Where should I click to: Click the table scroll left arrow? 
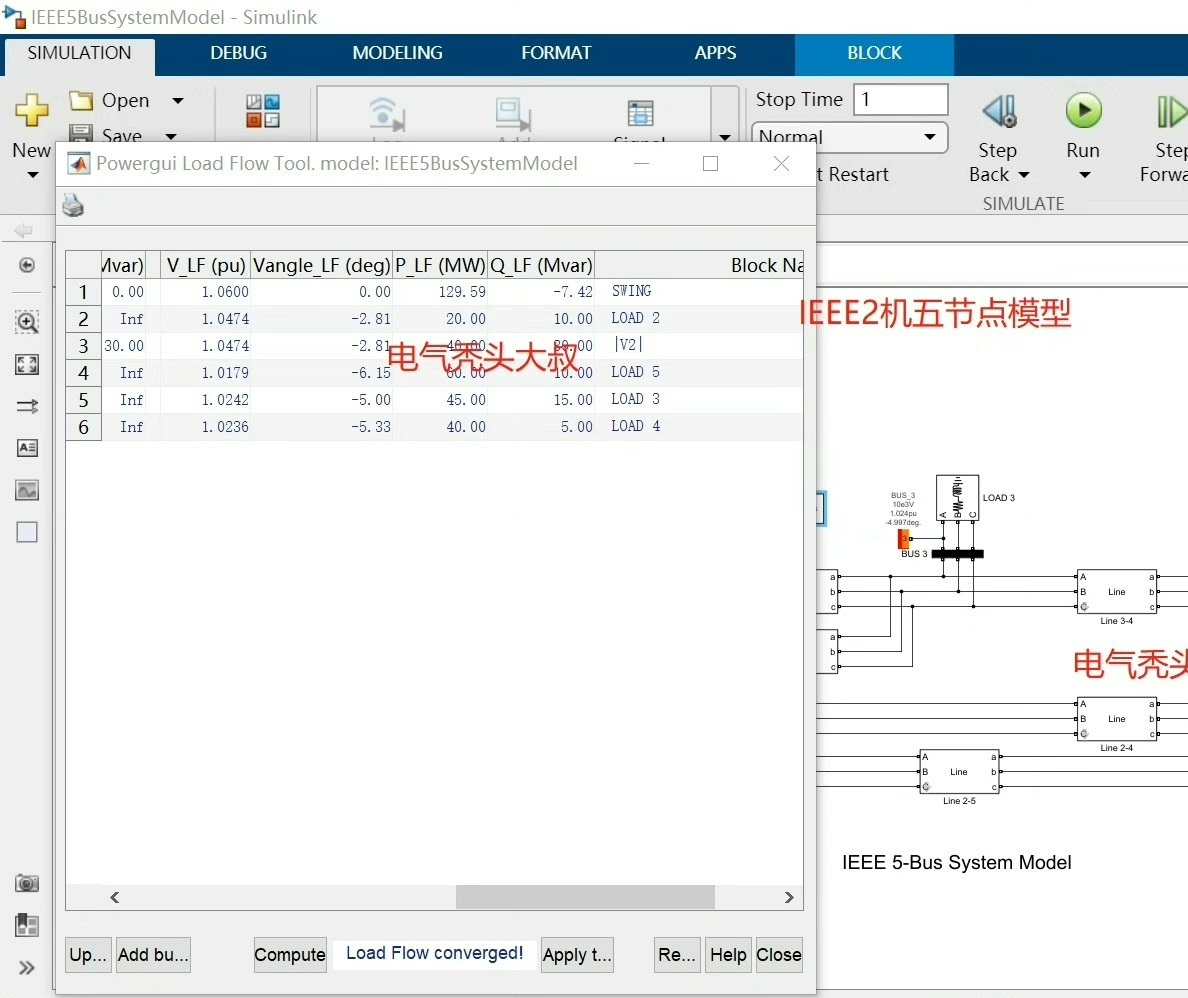click(x=114, y=897)
